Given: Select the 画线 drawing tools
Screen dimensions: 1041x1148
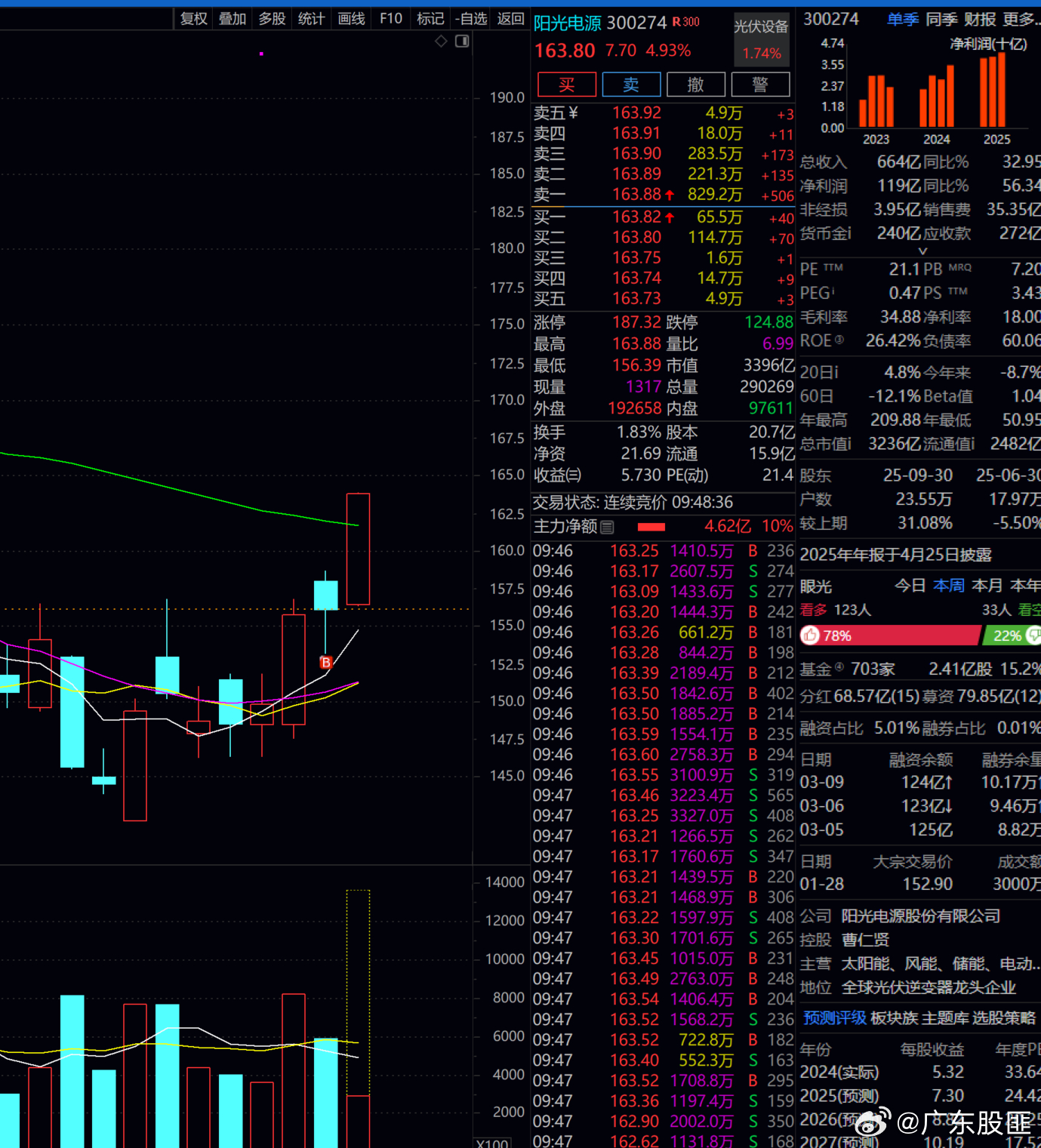Looking at the screenshot, I should 351,19.
